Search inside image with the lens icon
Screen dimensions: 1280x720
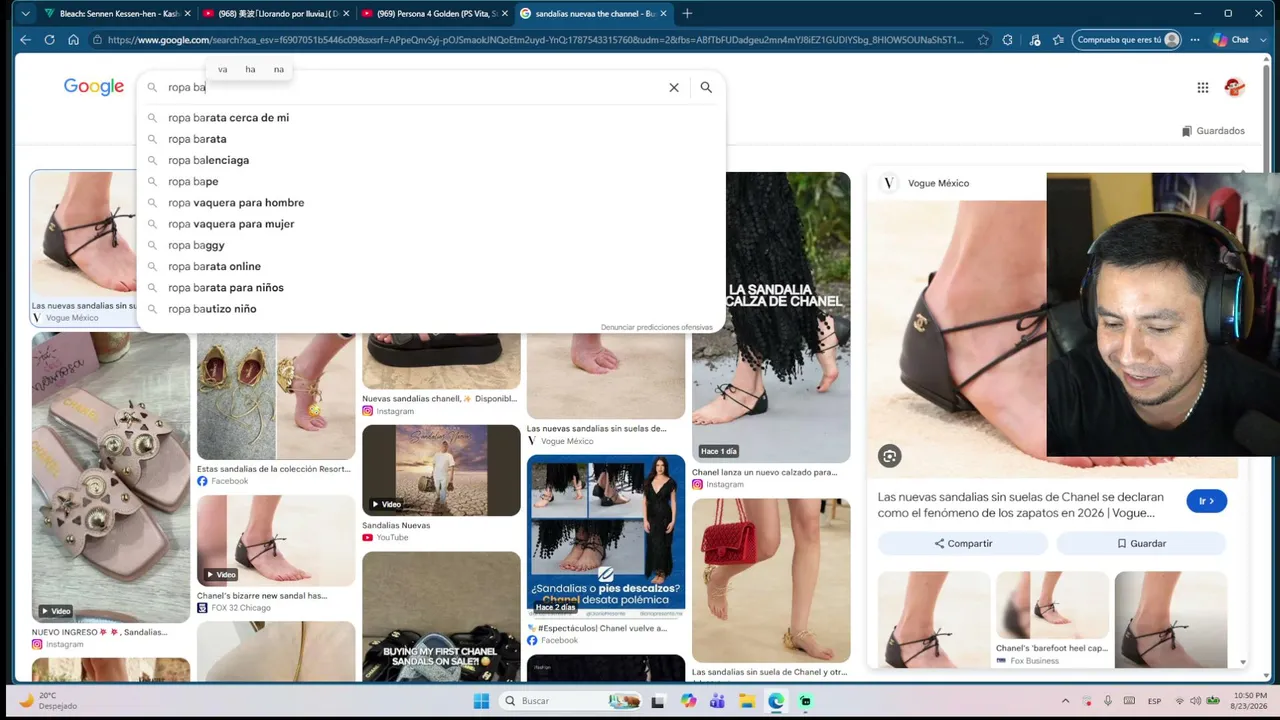tap(889, 456)
